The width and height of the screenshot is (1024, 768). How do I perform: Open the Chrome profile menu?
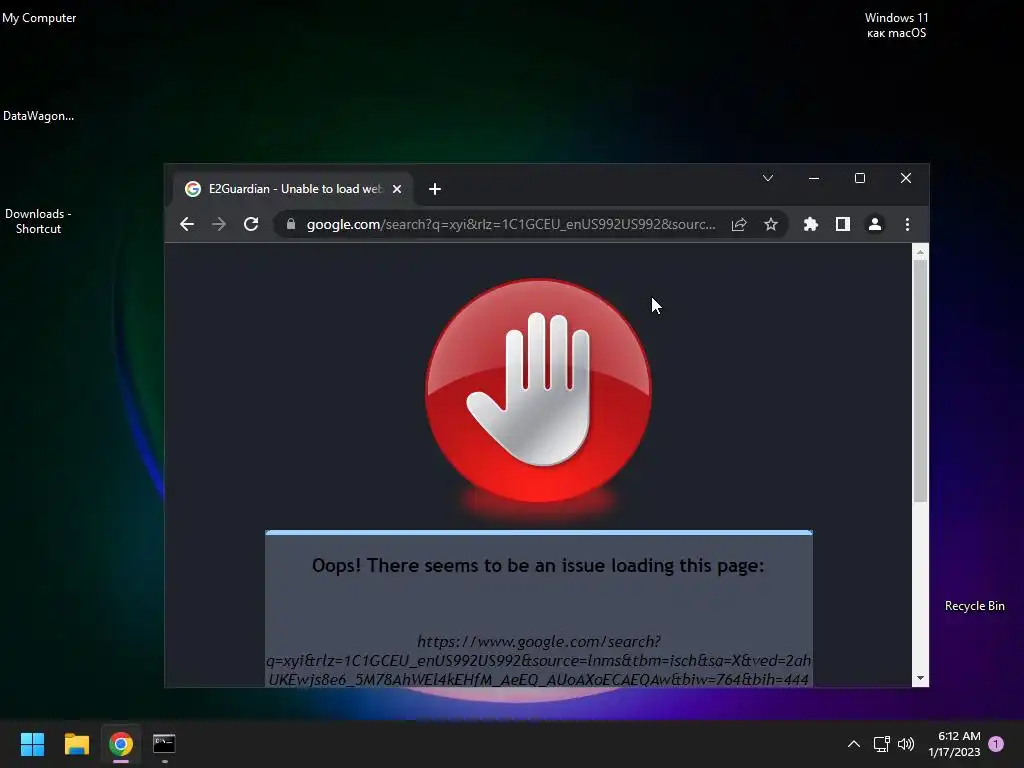coord(874,225)
